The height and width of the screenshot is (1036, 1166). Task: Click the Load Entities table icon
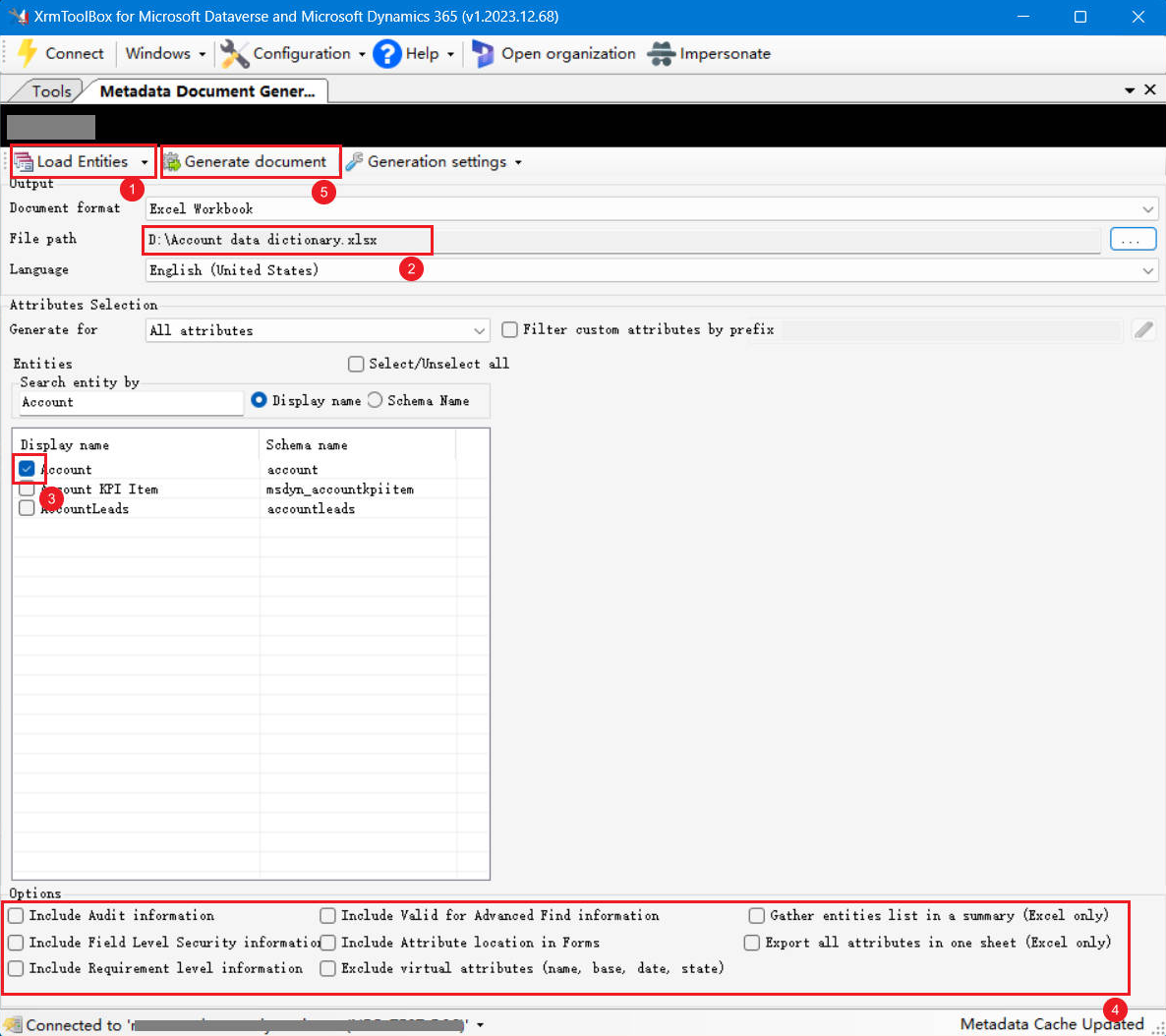coord(24,161)
